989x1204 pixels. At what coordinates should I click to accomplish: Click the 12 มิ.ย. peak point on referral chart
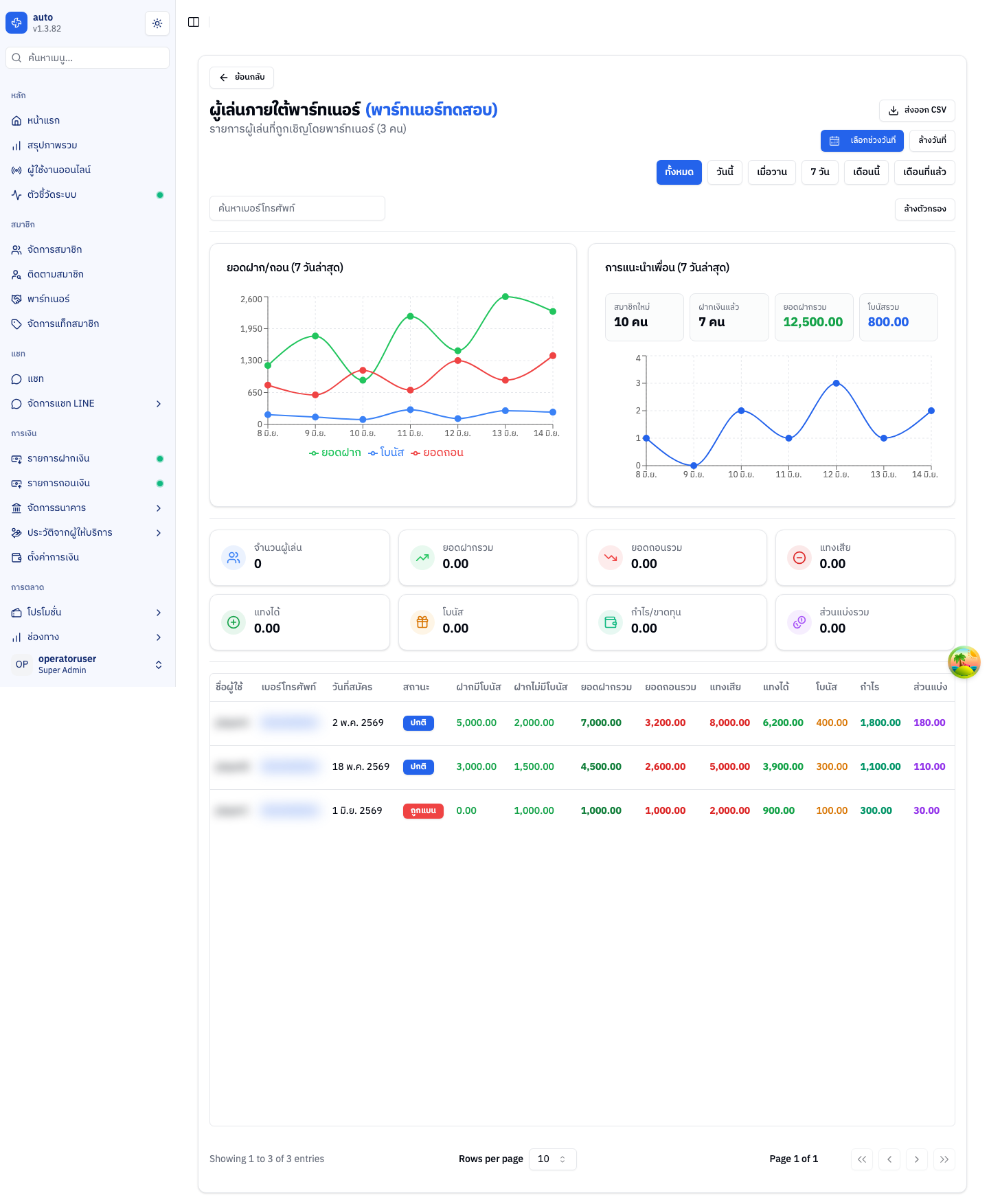[x=837, y=383]
